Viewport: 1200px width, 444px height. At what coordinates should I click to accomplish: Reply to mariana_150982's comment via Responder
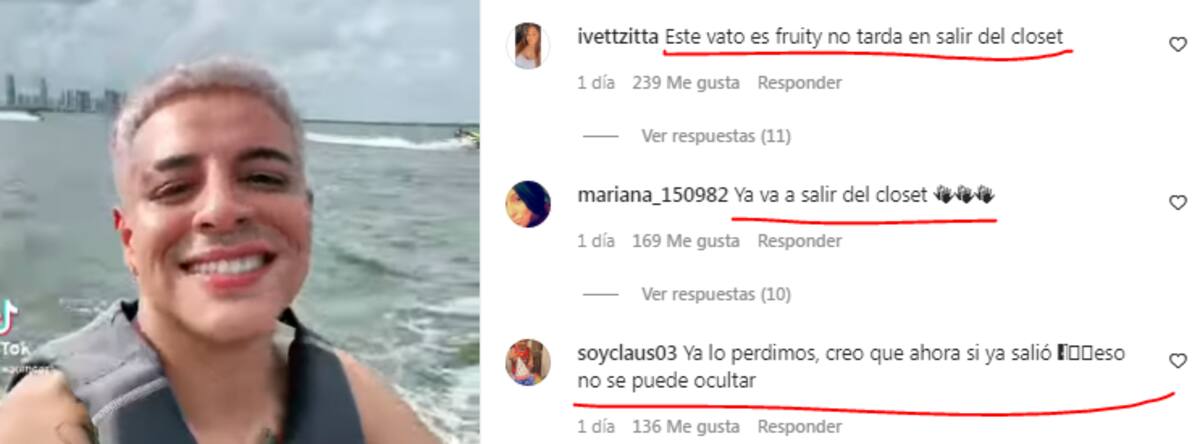point(799,241)
